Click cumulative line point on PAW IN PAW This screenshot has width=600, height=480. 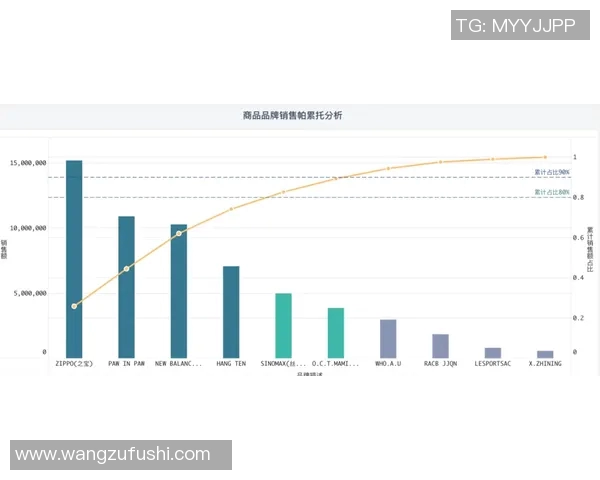click(x=127, y=269)
